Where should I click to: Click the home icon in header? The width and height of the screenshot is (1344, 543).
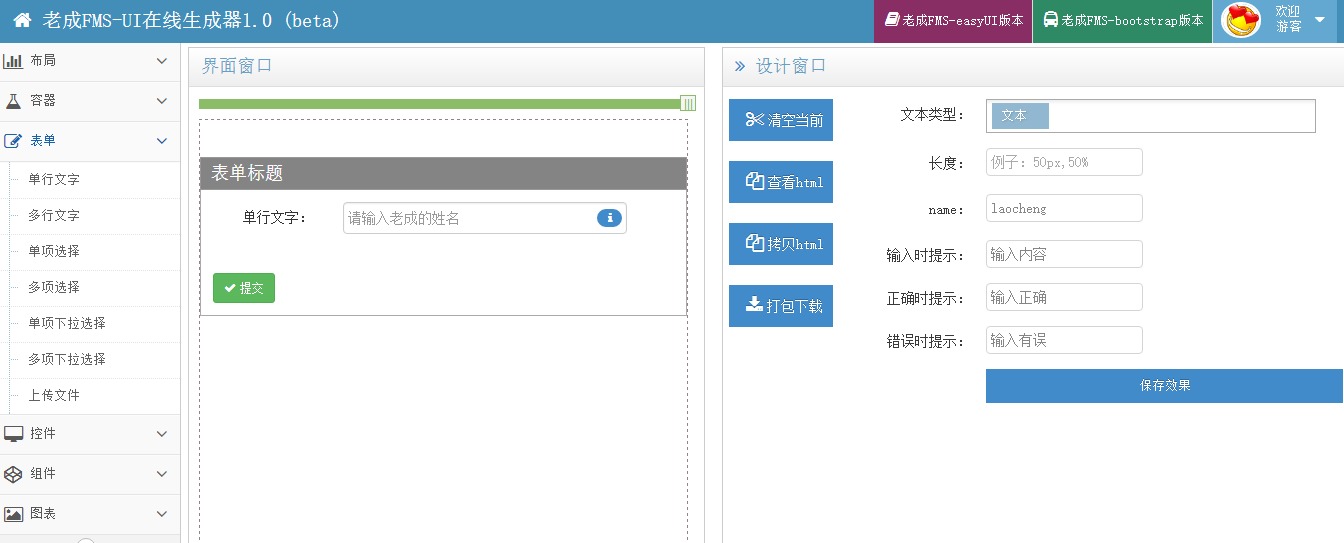pos(22,20)
